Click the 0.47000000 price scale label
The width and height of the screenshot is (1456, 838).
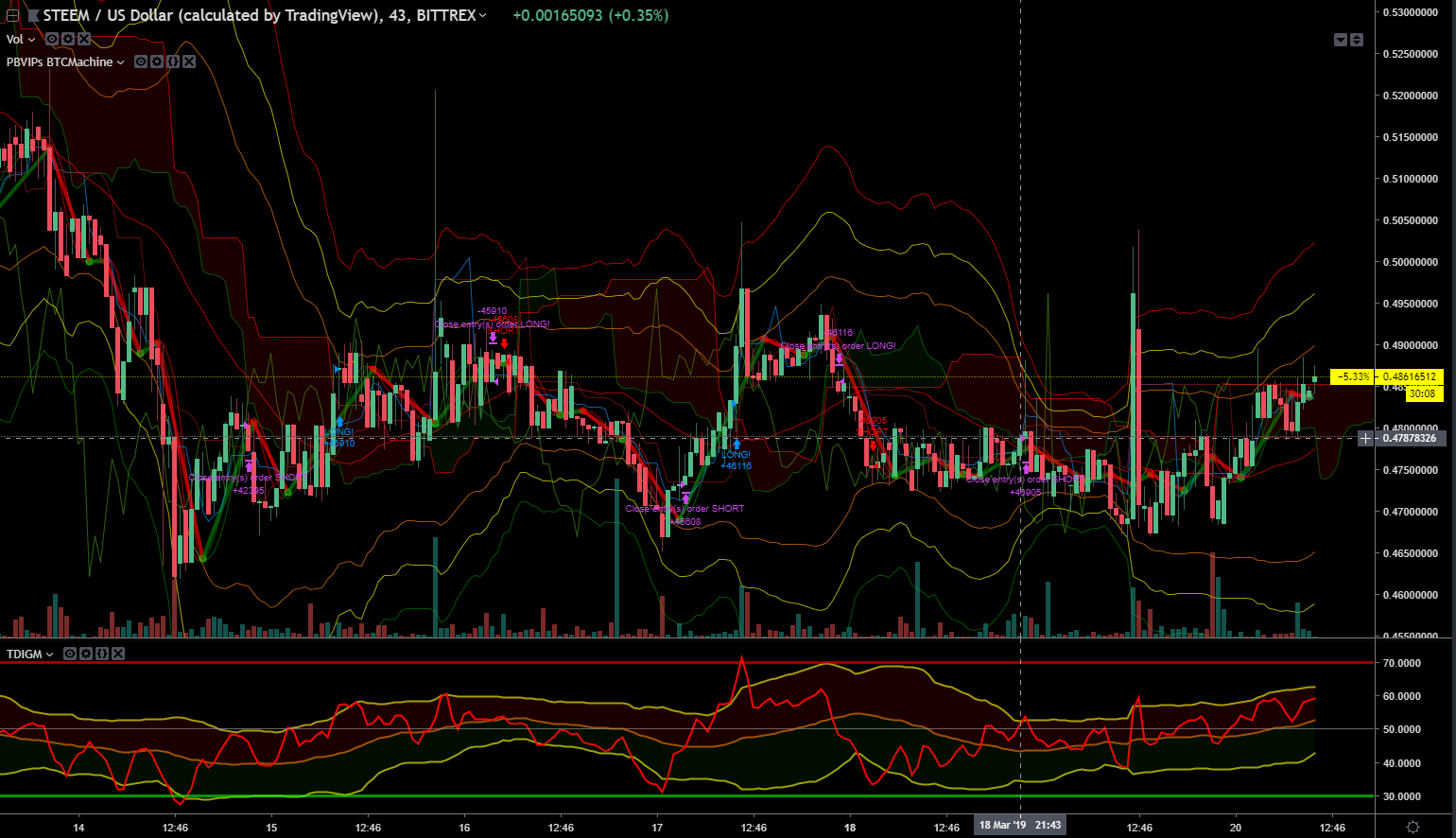tap(1411, 512)
